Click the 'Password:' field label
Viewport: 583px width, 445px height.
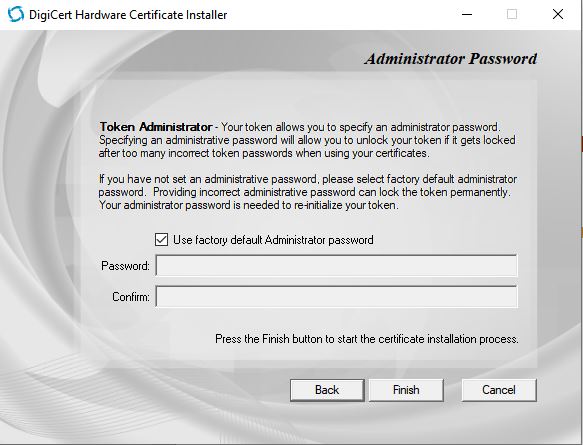tap(125, 266)
